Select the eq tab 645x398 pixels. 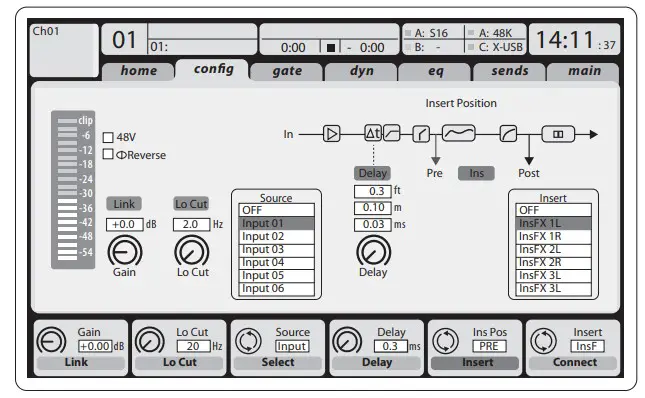pyautogui.click(x=435, y=71)
